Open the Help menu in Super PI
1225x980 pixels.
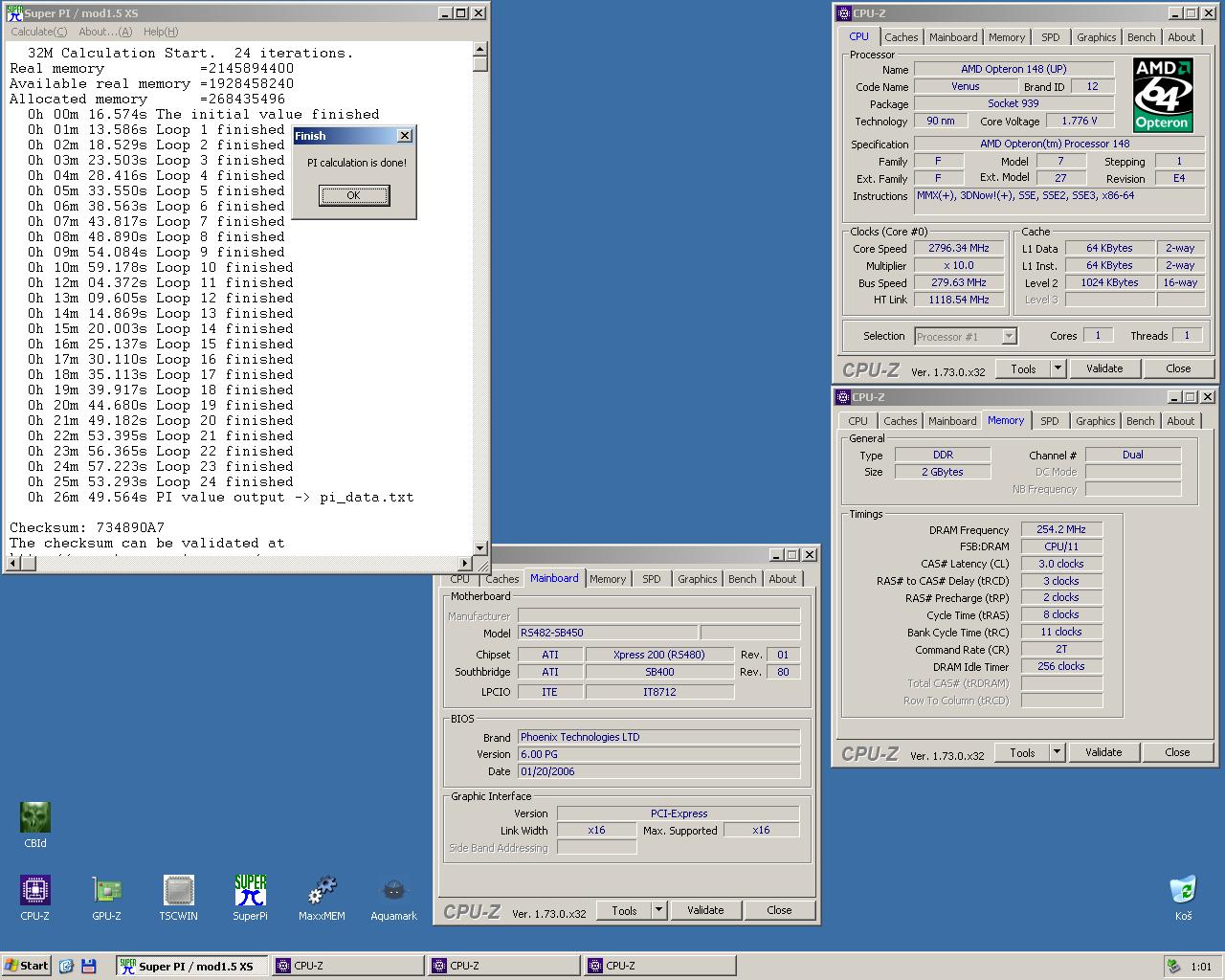(161, 32)
